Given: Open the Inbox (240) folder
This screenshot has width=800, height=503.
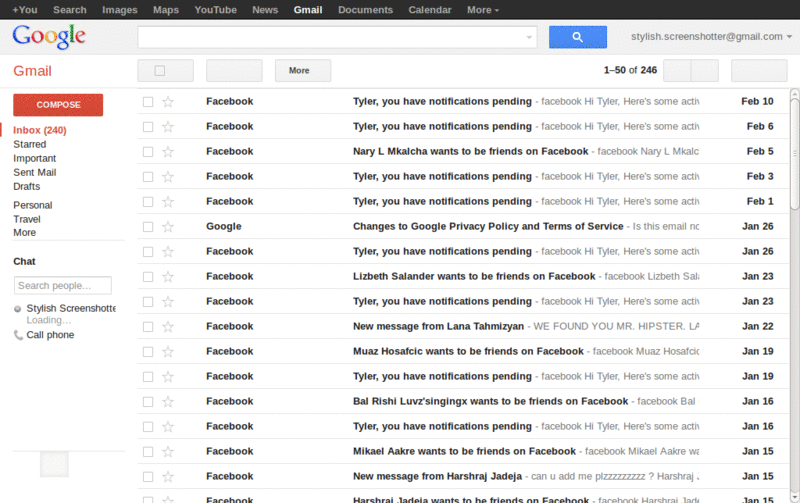Looking at the screenshot, I should [40, 130].
